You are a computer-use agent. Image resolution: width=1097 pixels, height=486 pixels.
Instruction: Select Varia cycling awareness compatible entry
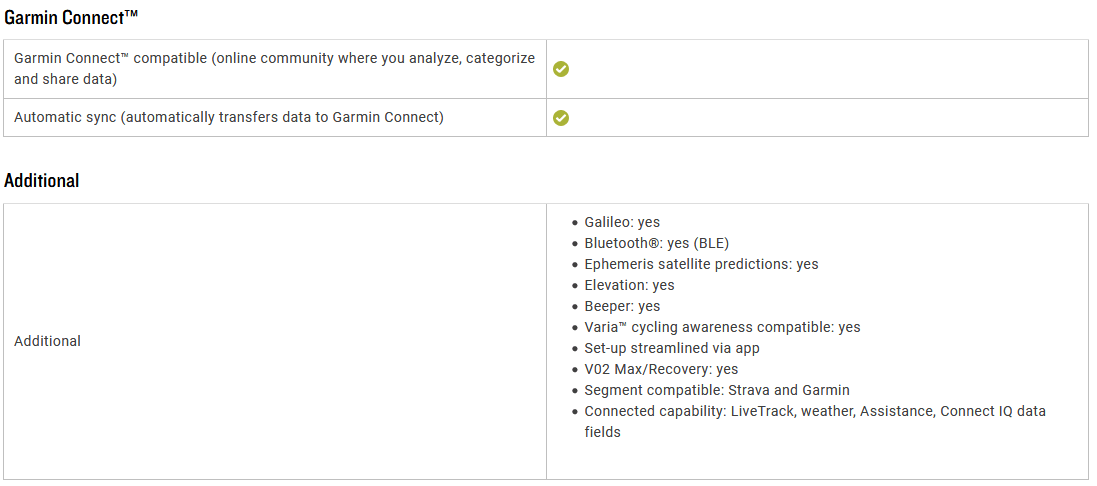[722, 327]
